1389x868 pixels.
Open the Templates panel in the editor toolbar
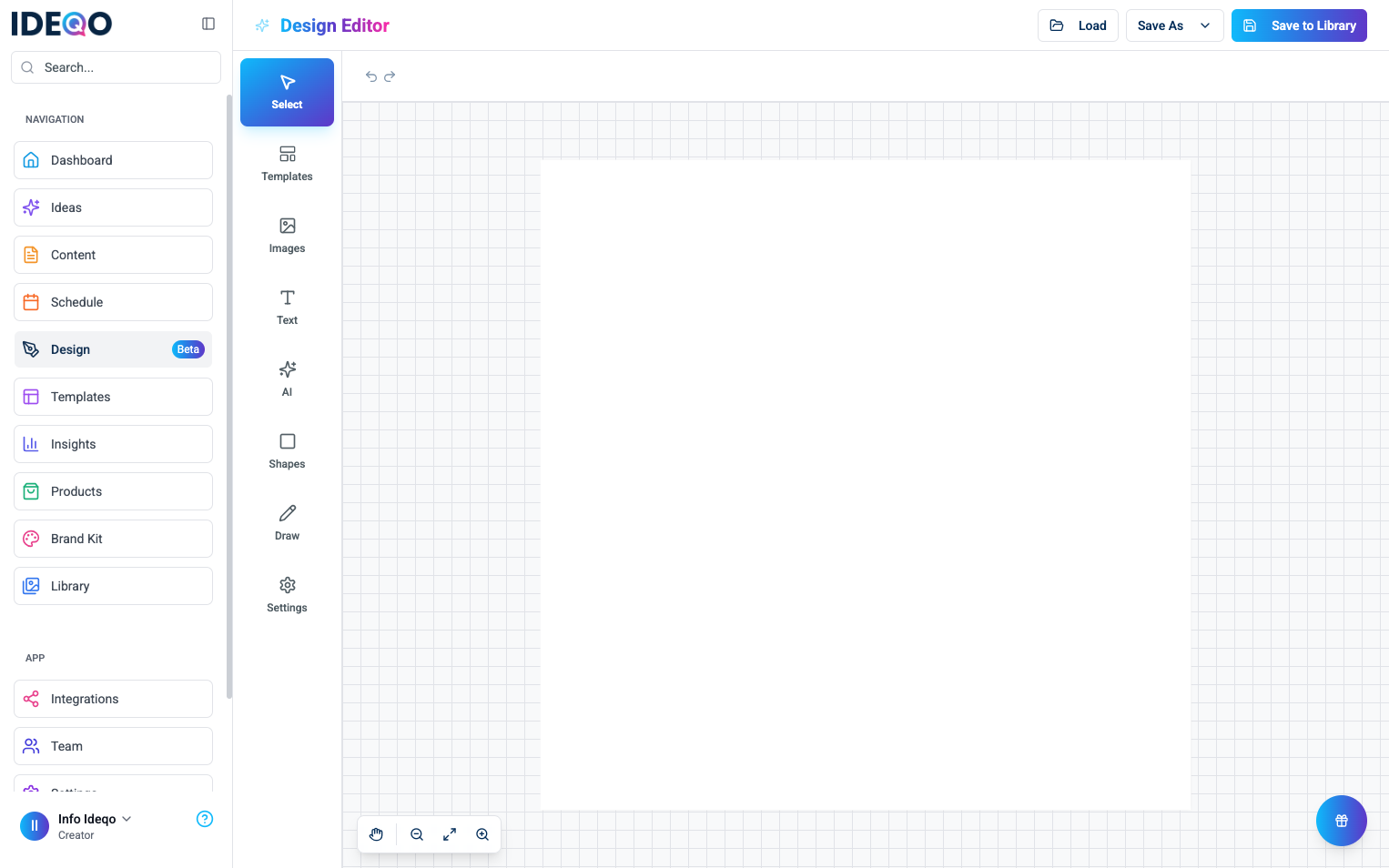(x=287, y=164)
